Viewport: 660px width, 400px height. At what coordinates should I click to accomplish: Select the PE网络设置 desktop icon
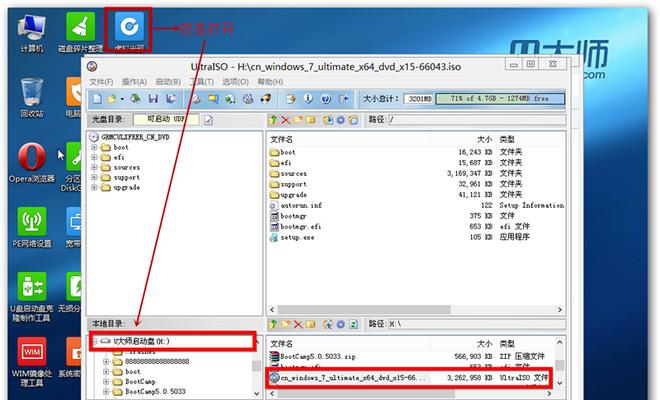[32, 227]
